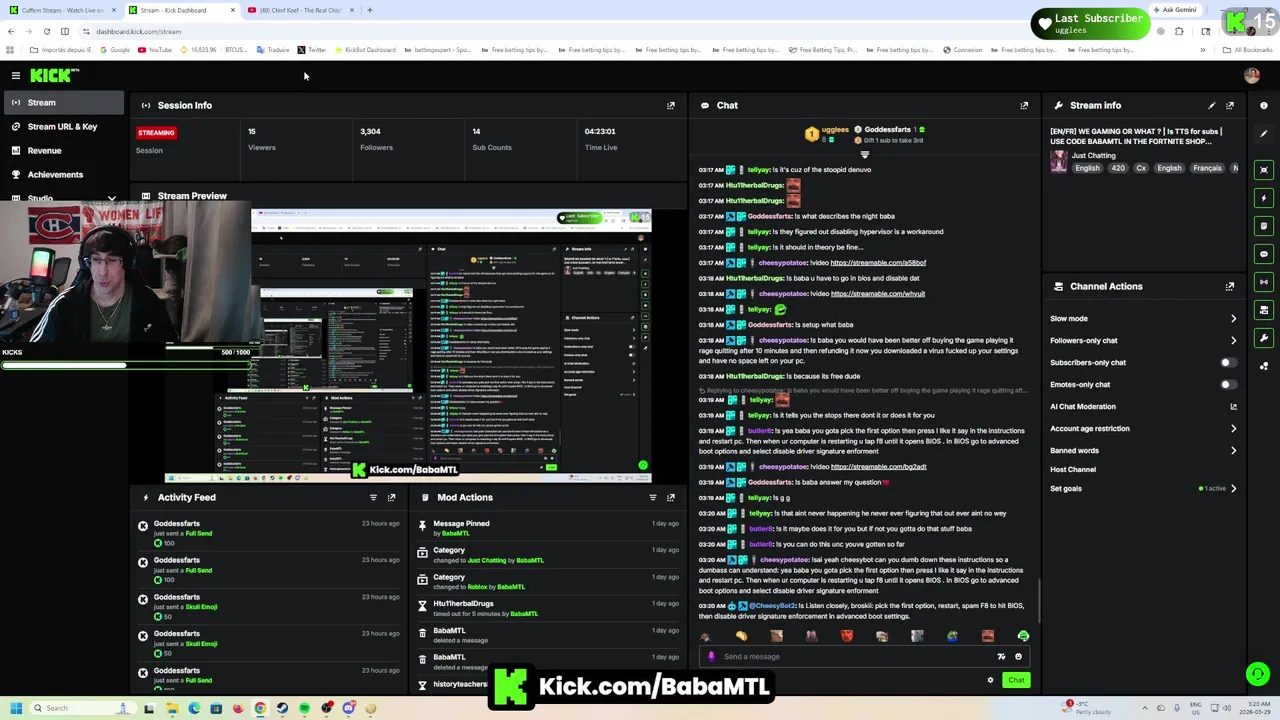Screen dimensions: 1280x720
Task: Toggle the lightning activity widget icon in sidebar
Action: click(x=1264, y=198)
